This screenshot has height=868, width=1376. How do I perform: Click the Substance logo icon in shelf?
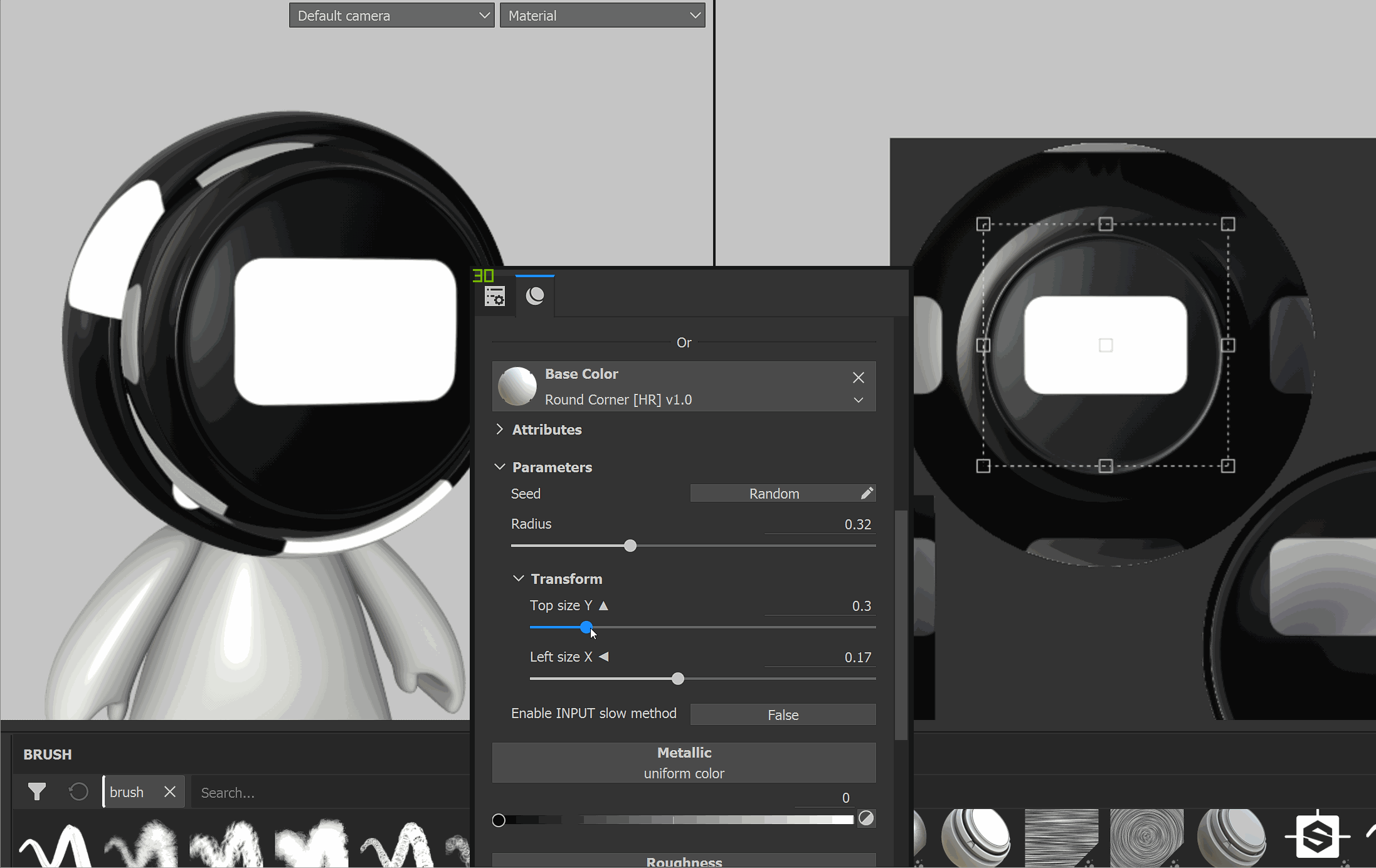point(1316,836)
